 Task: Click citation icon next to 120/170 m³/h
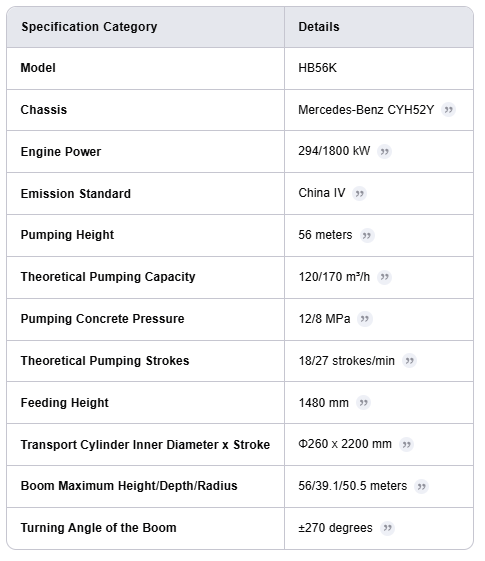(x=384, y=277)
